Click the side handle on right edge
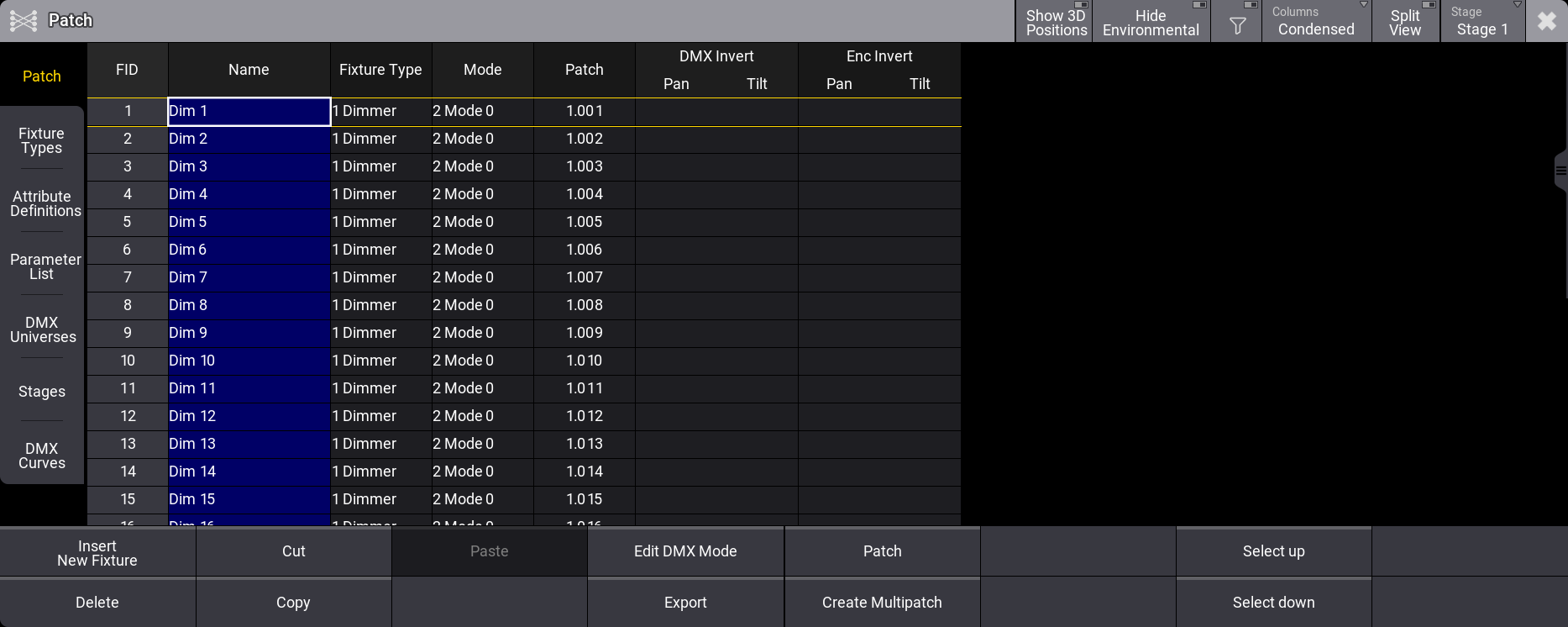1568x627 pixels. 1560,171
